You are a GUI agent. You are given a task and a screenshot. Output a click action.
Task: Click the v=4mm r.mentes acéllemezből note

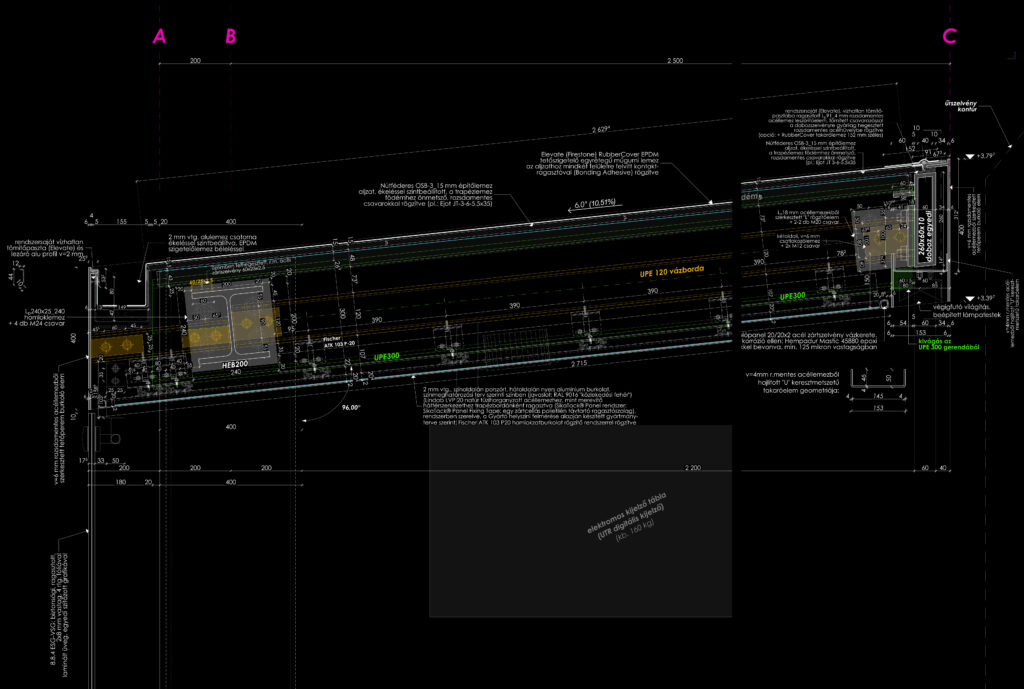point(792,383)
